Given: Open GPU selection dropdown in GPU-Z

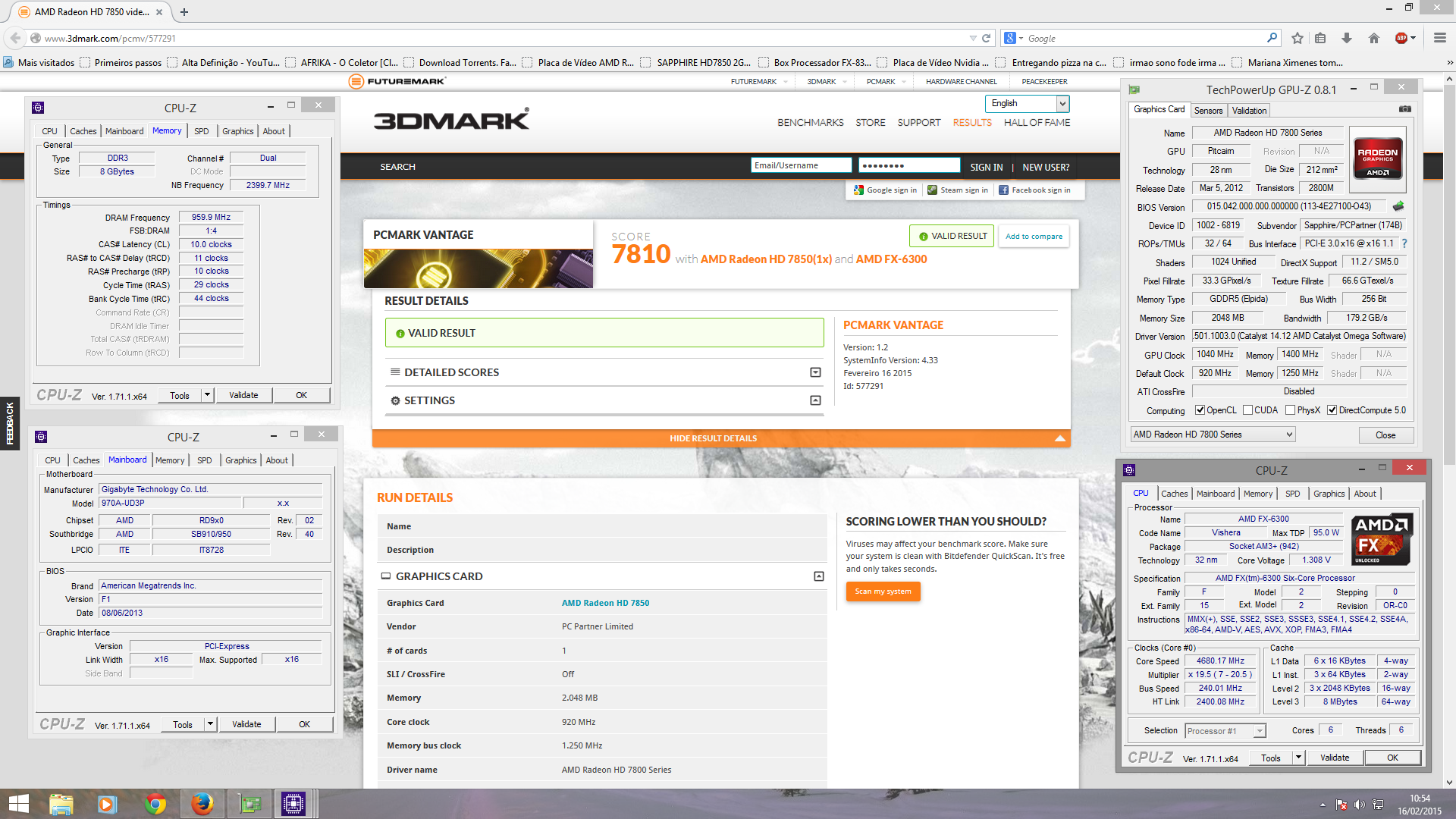Looking at the screenshot, I should coord(1213,435).
